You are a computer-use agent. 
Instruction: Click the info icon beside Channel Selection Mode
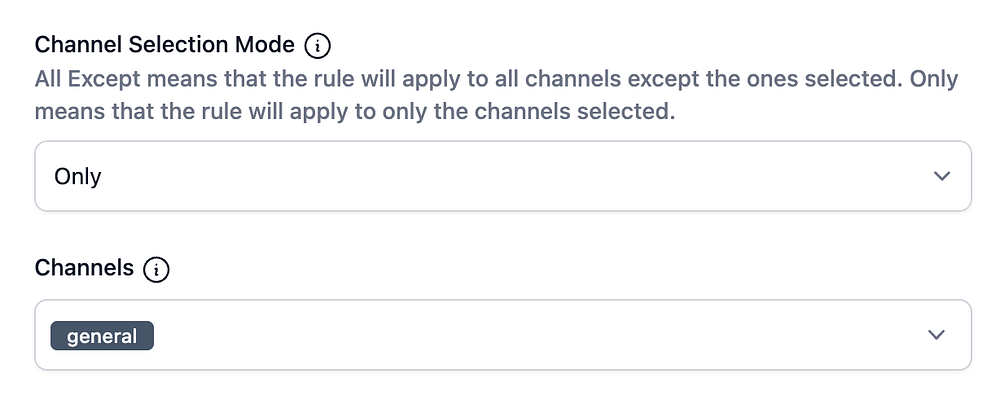[x=318, y=45]
